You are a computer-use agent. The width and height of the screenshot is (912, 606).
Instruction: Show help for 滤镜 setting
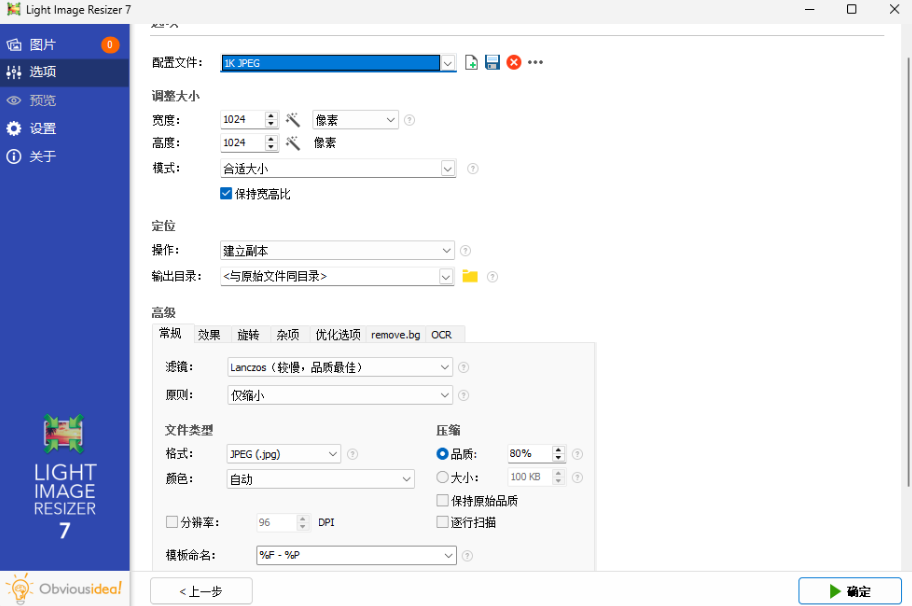click(x=464, y=368)
